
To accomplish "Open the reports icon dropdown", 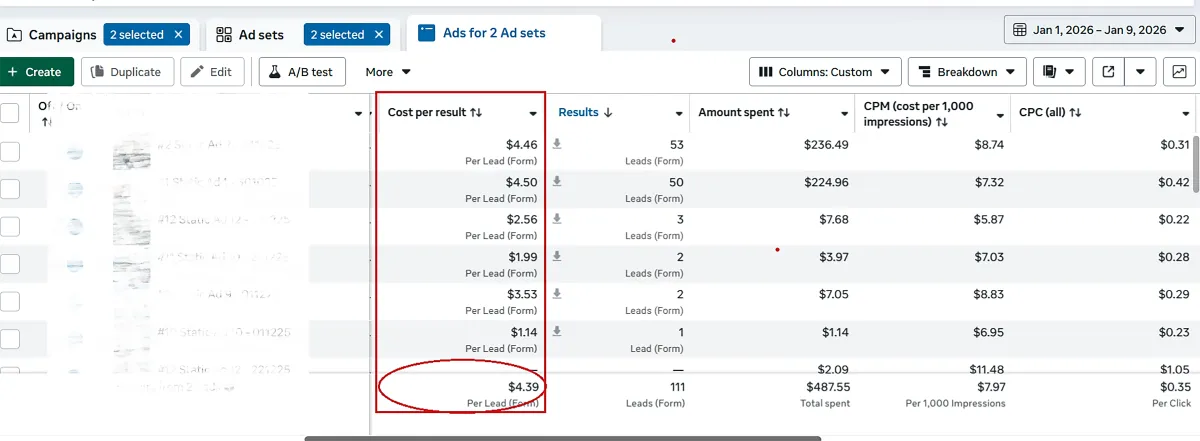I will pyautogui.click(x=1059, y=72).
